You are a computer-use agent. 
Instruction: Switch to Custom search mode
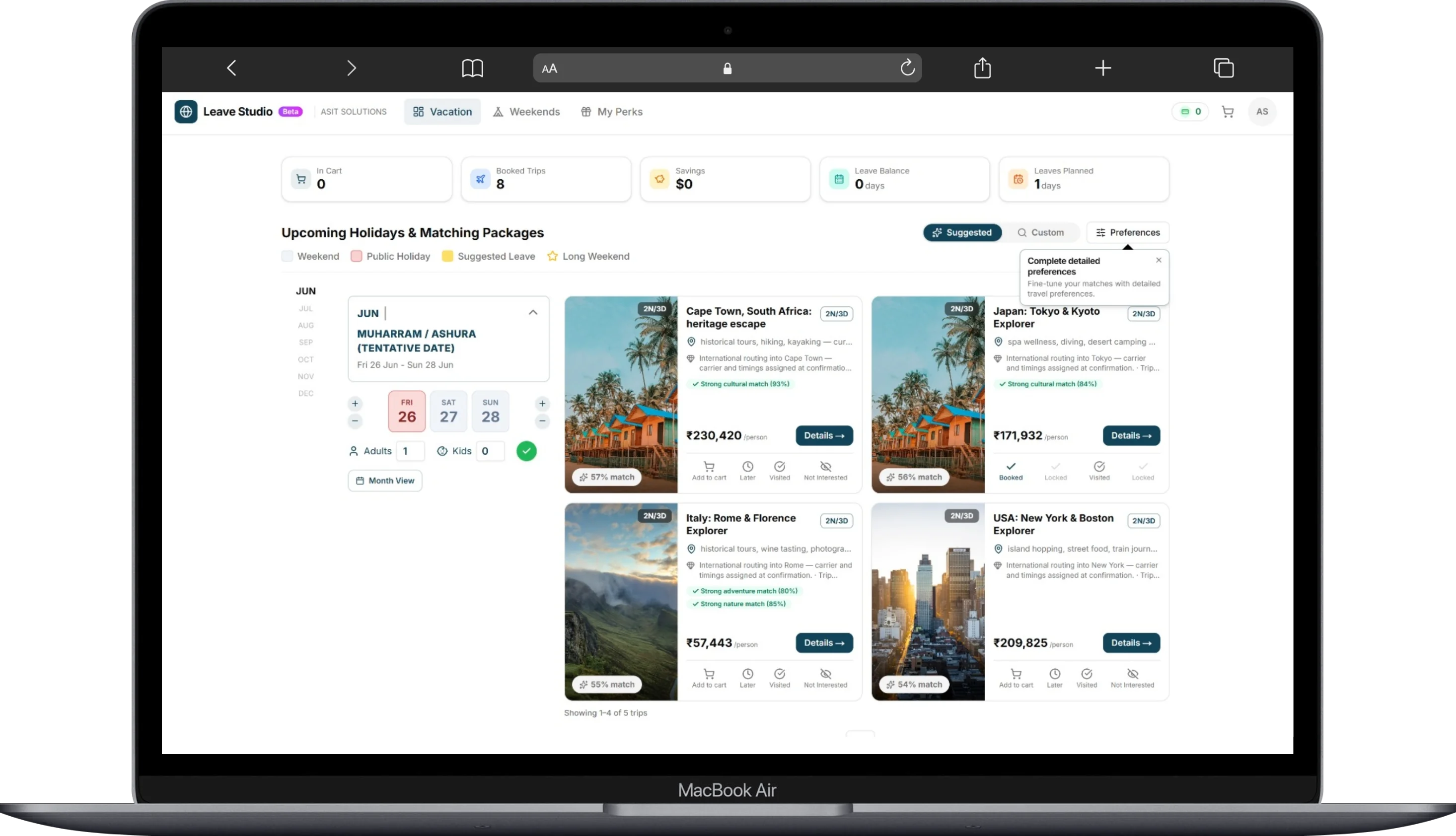1040,232
